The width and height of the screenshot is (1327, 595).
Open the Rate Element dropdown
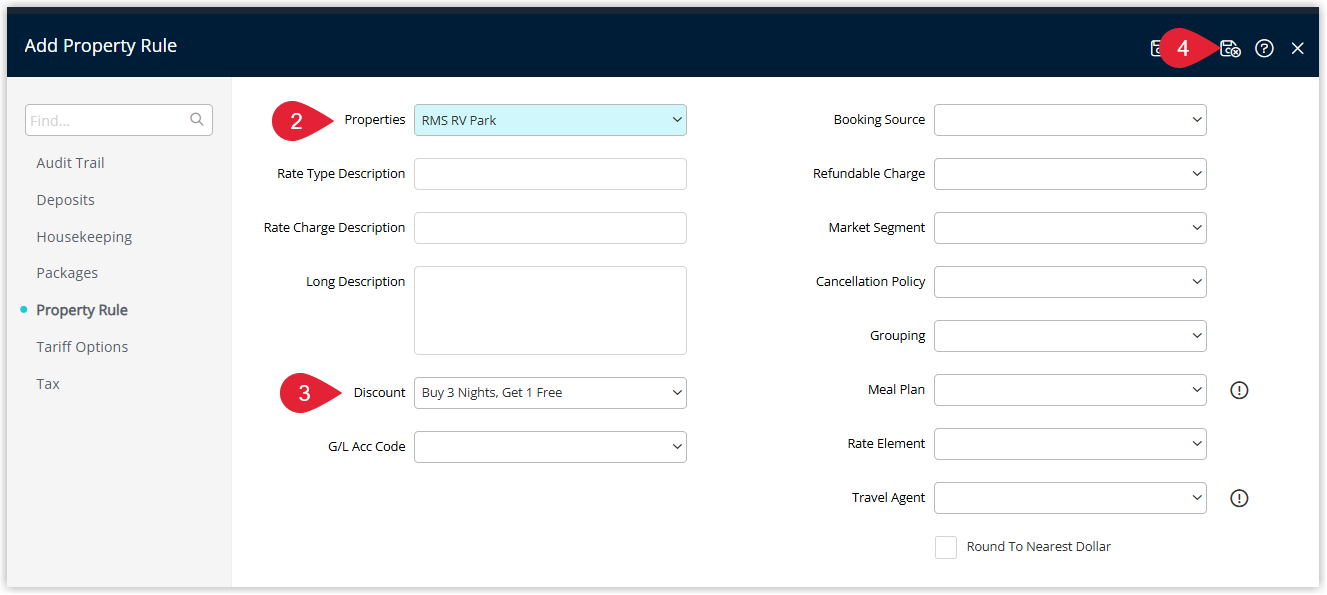click(1070, 444)
